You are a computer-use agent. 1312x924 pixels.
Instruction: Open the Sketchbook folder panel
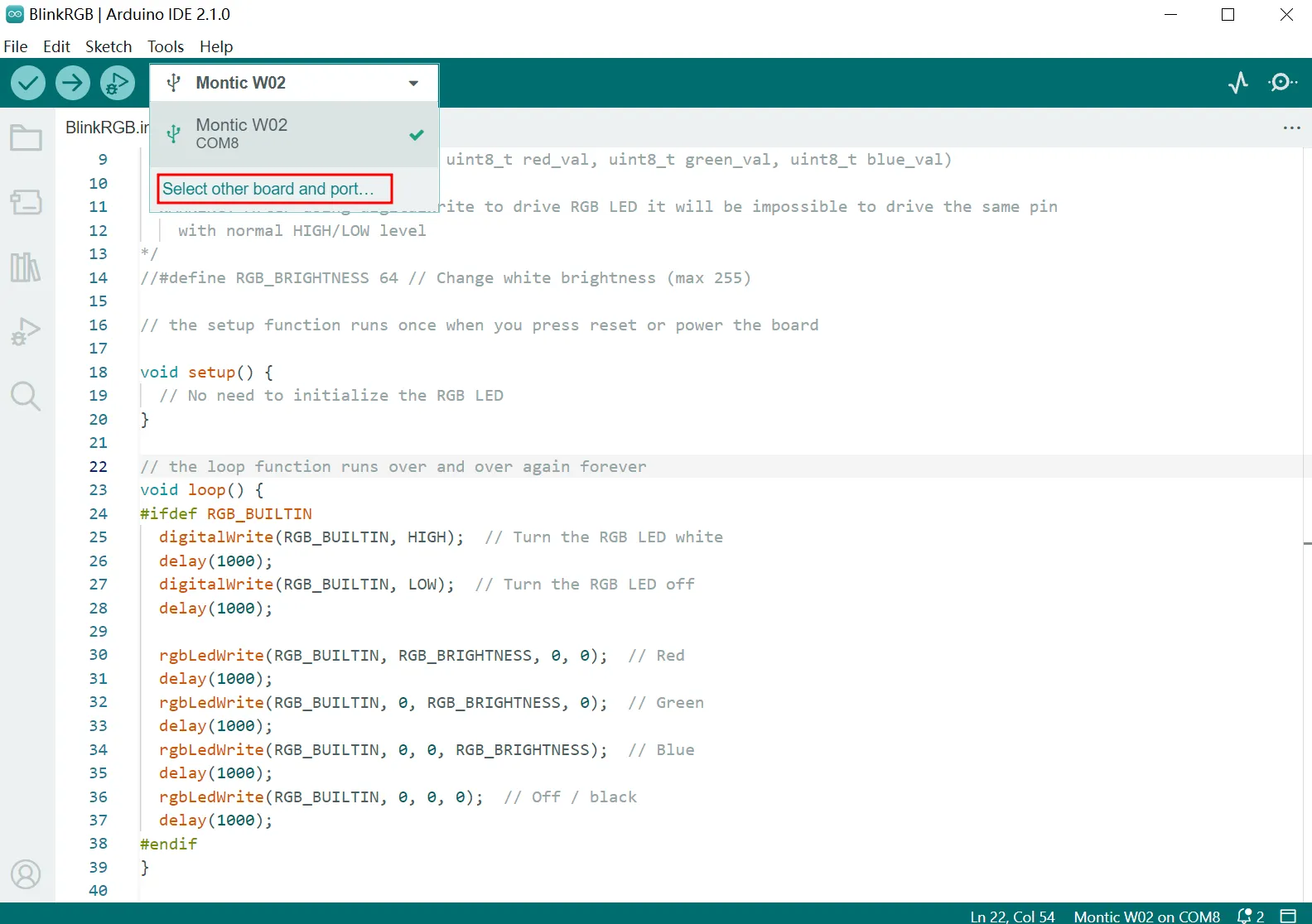(x=26, y=137)
